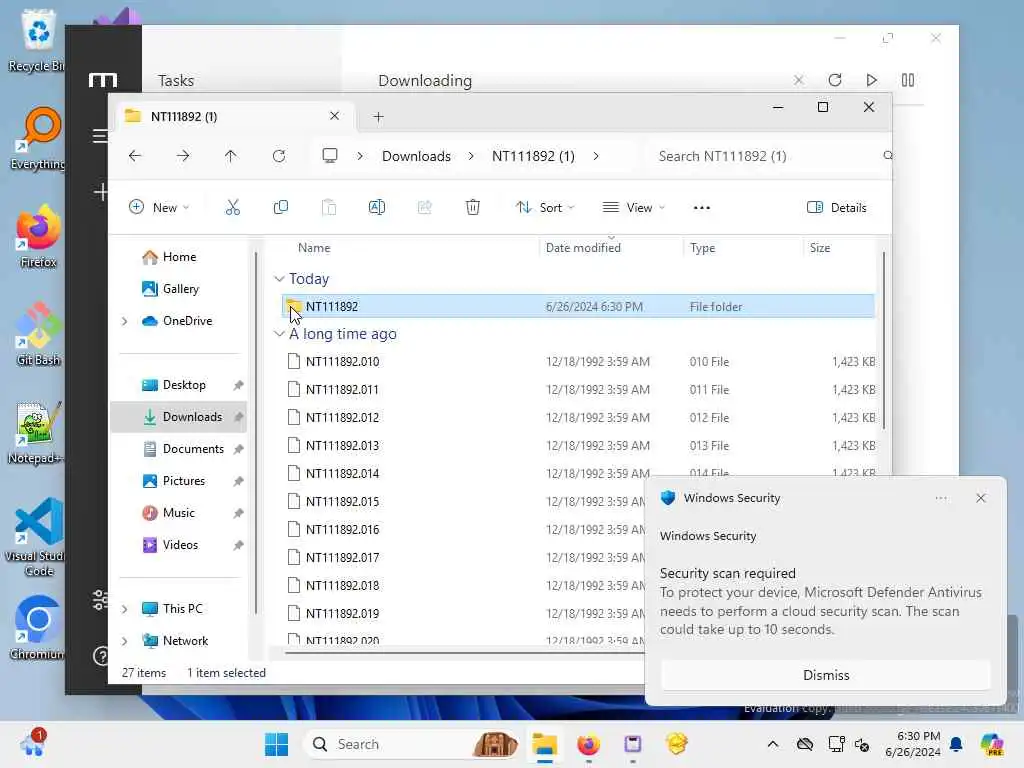Sort by the Date modified column header

point(583,248)
